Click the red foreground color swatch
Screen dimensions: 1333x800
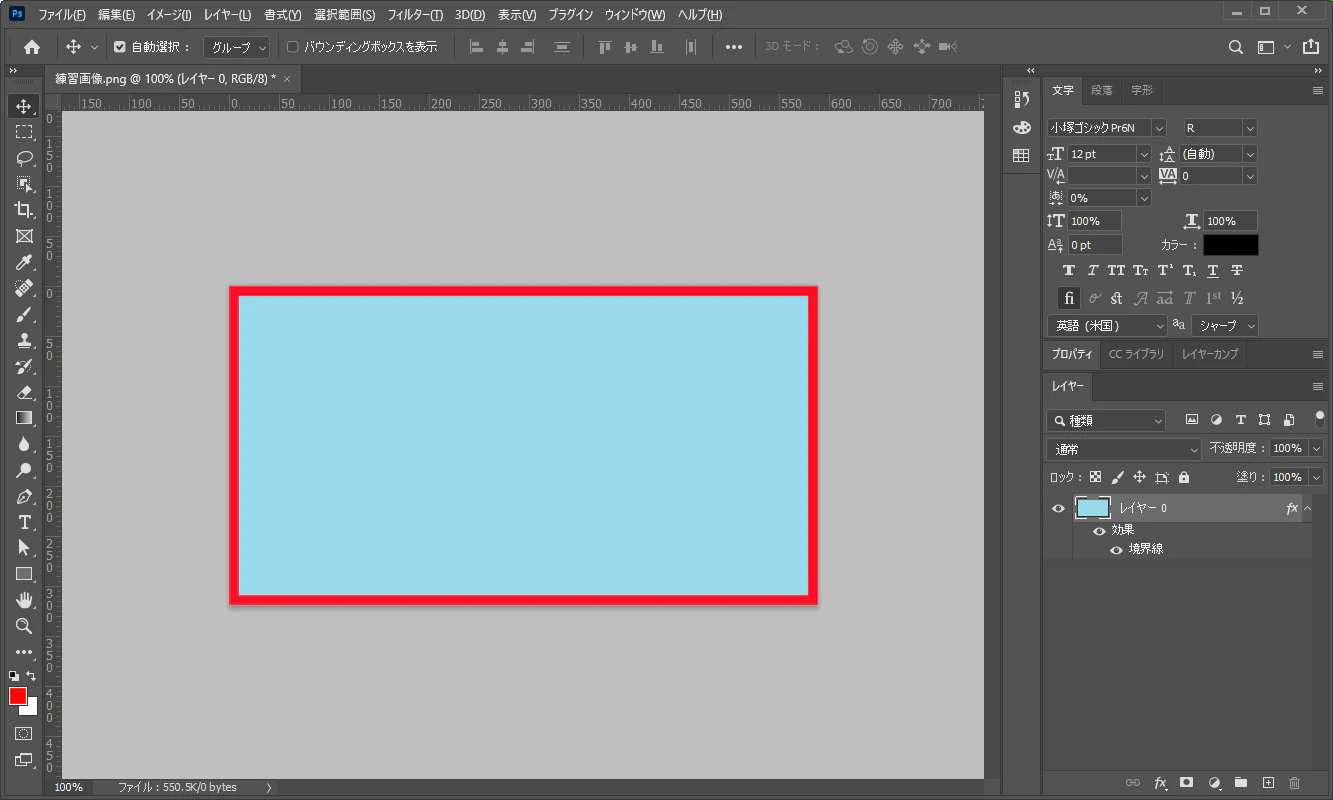(x=17, y=696)
